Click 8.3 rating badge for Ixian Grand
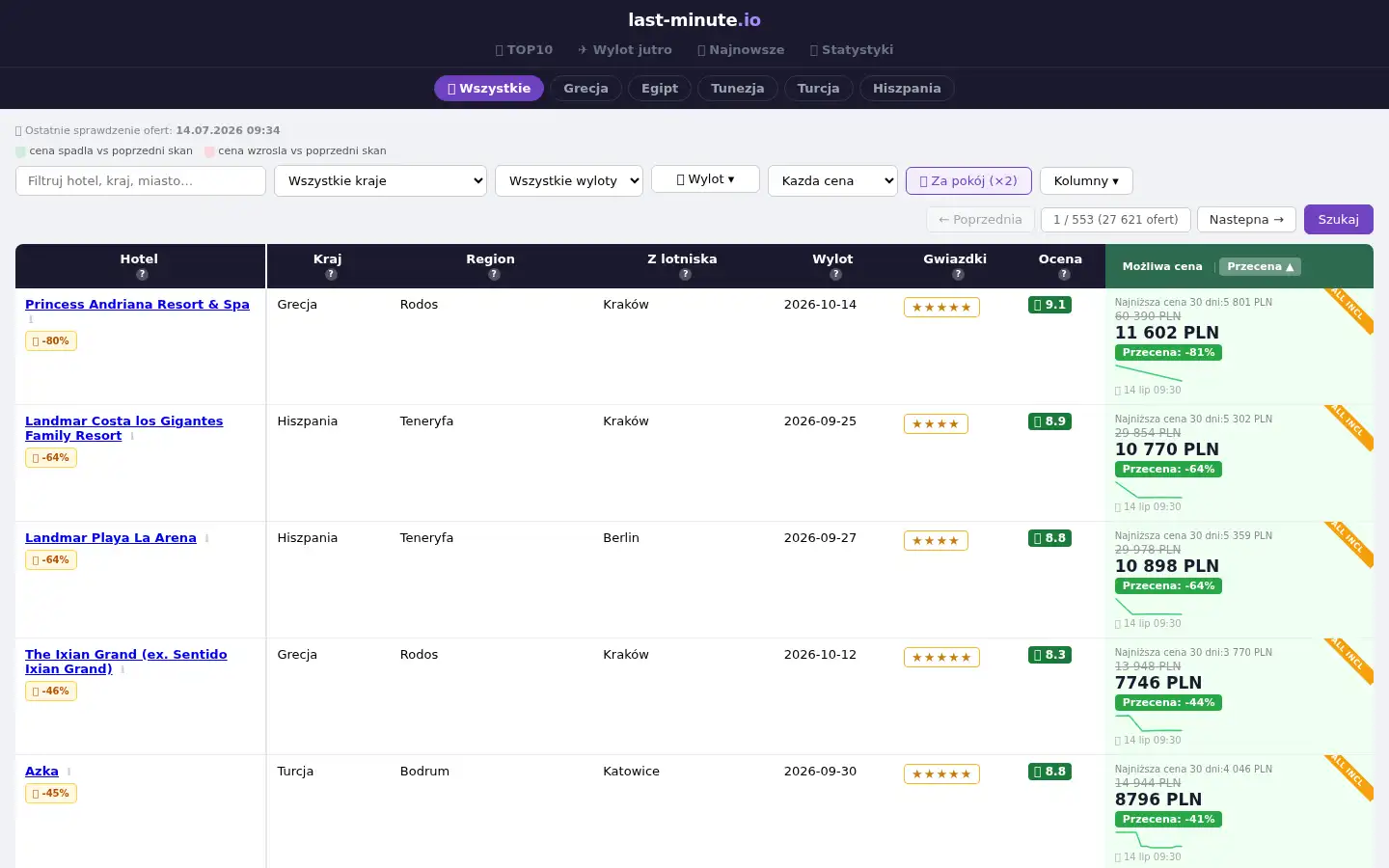The width and height of the screenshot is (1389, 868). coord(1049,655)
